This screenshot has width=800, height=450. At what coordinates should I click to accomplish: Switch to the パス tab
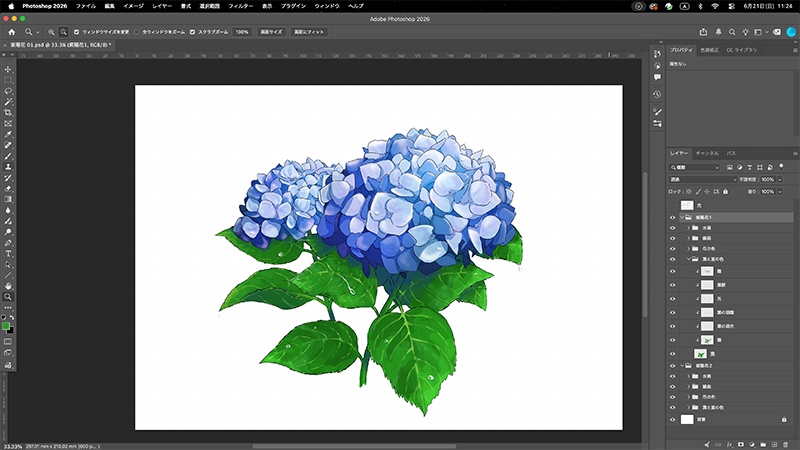731,153
